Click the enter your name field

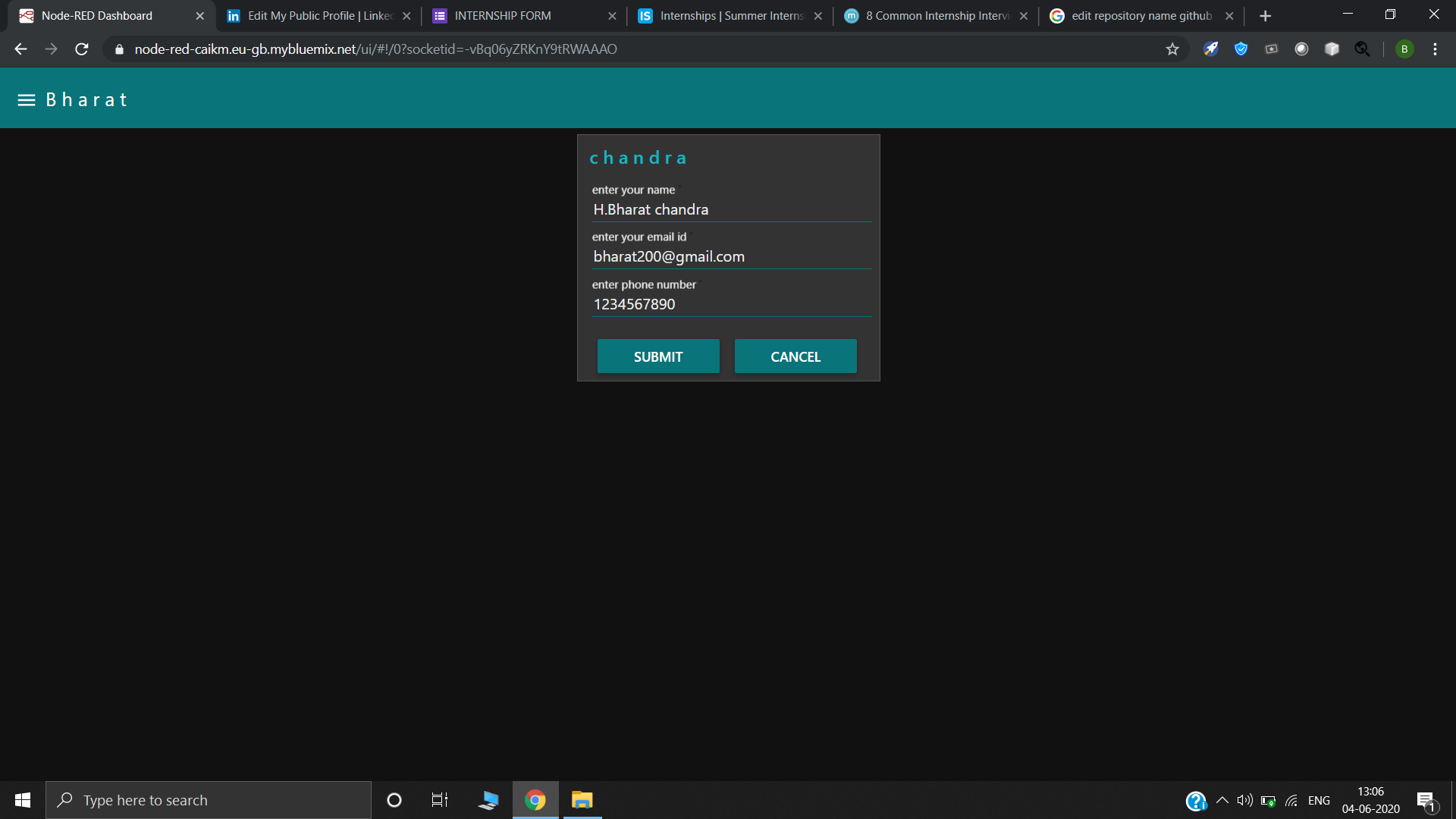[x=731, y=209]
